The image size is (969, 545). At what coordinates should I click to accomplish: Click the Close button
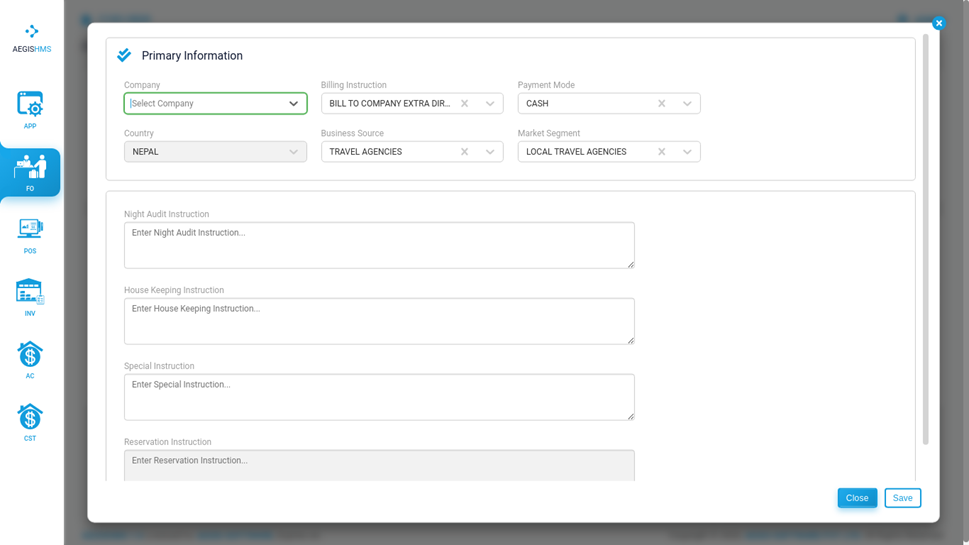point(857,497)
